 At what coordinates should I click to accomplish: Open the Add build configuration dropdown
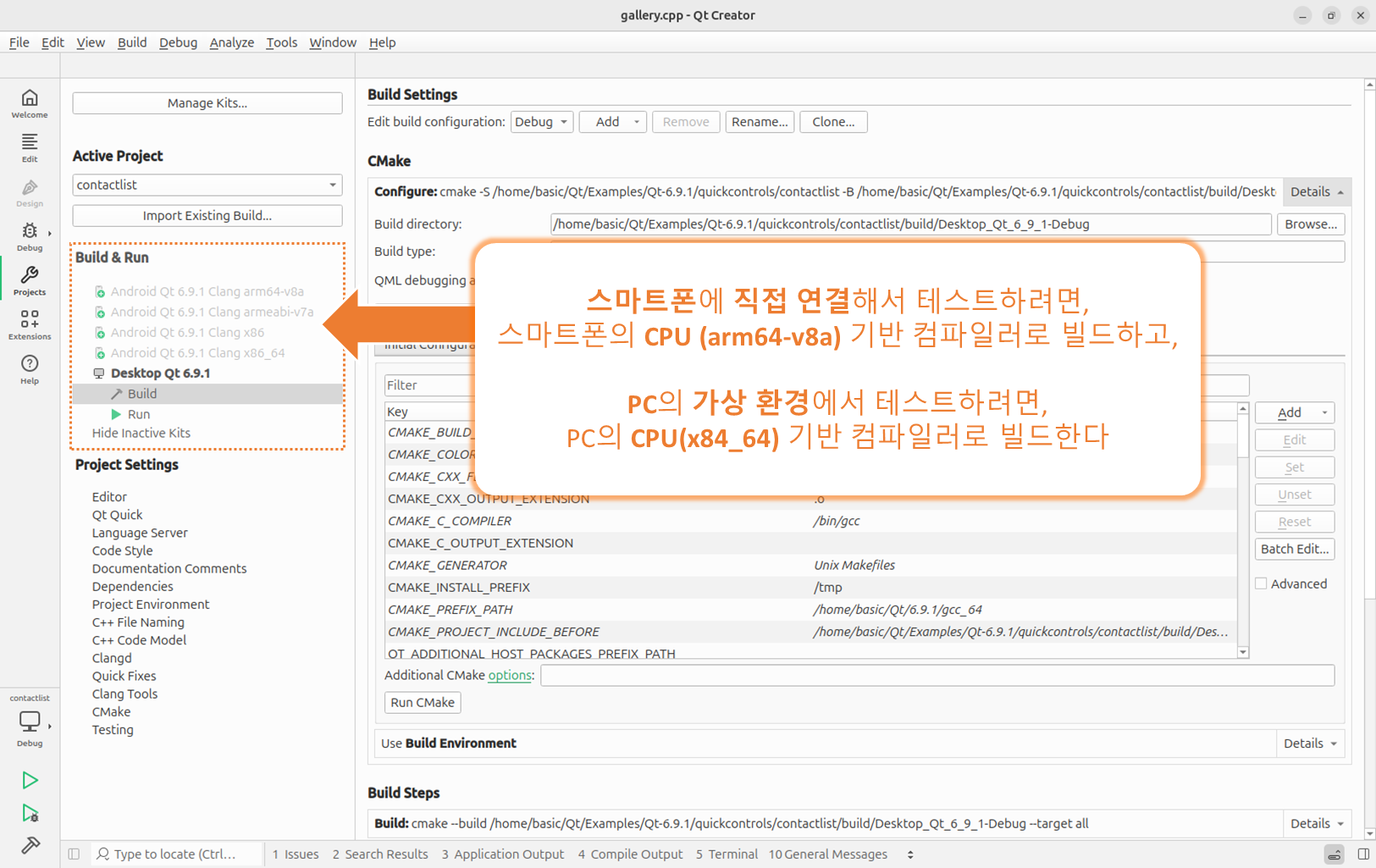614,122
